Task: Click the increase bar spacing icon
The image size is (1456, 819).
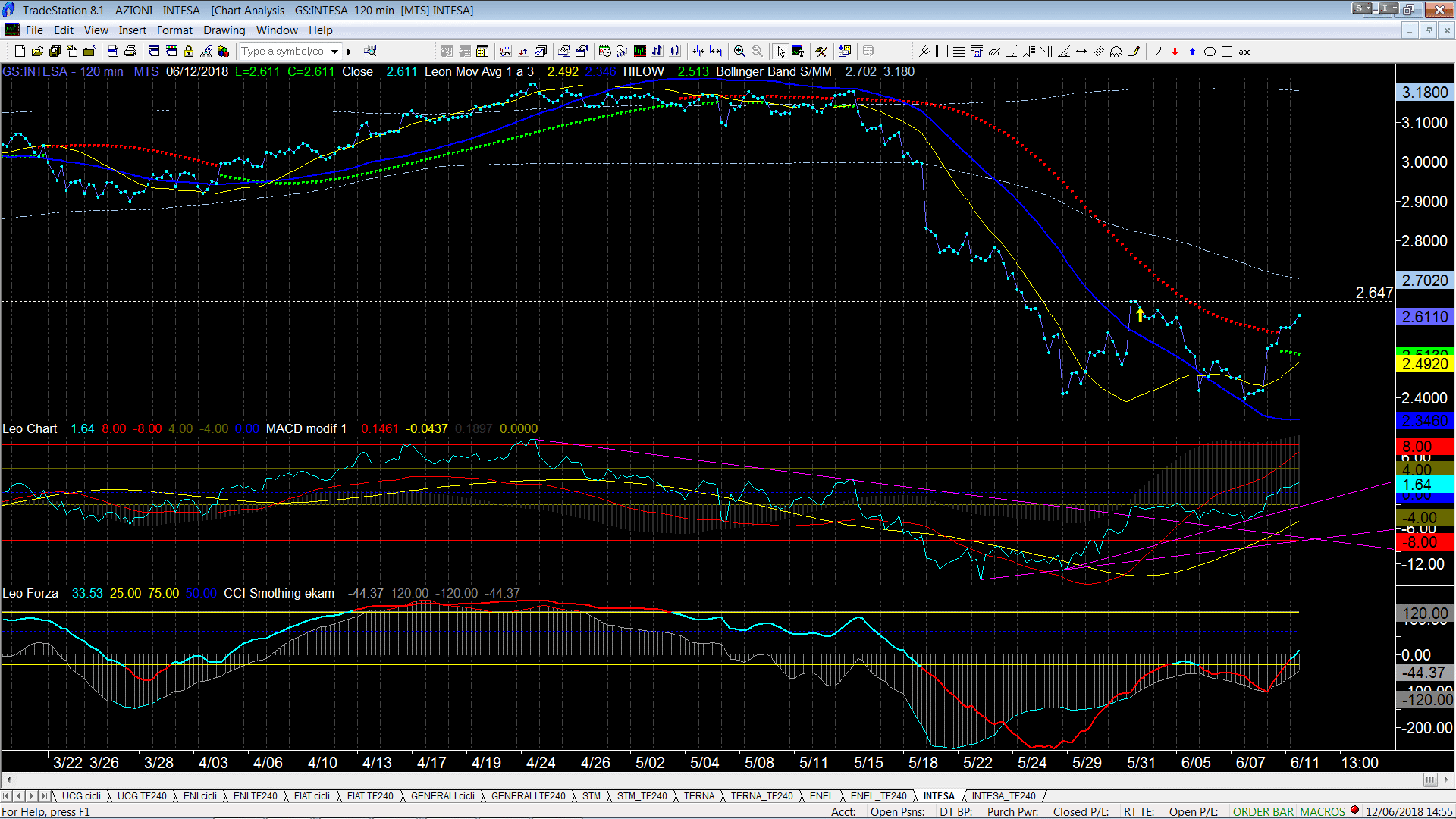Action: (x=715, y=52)
